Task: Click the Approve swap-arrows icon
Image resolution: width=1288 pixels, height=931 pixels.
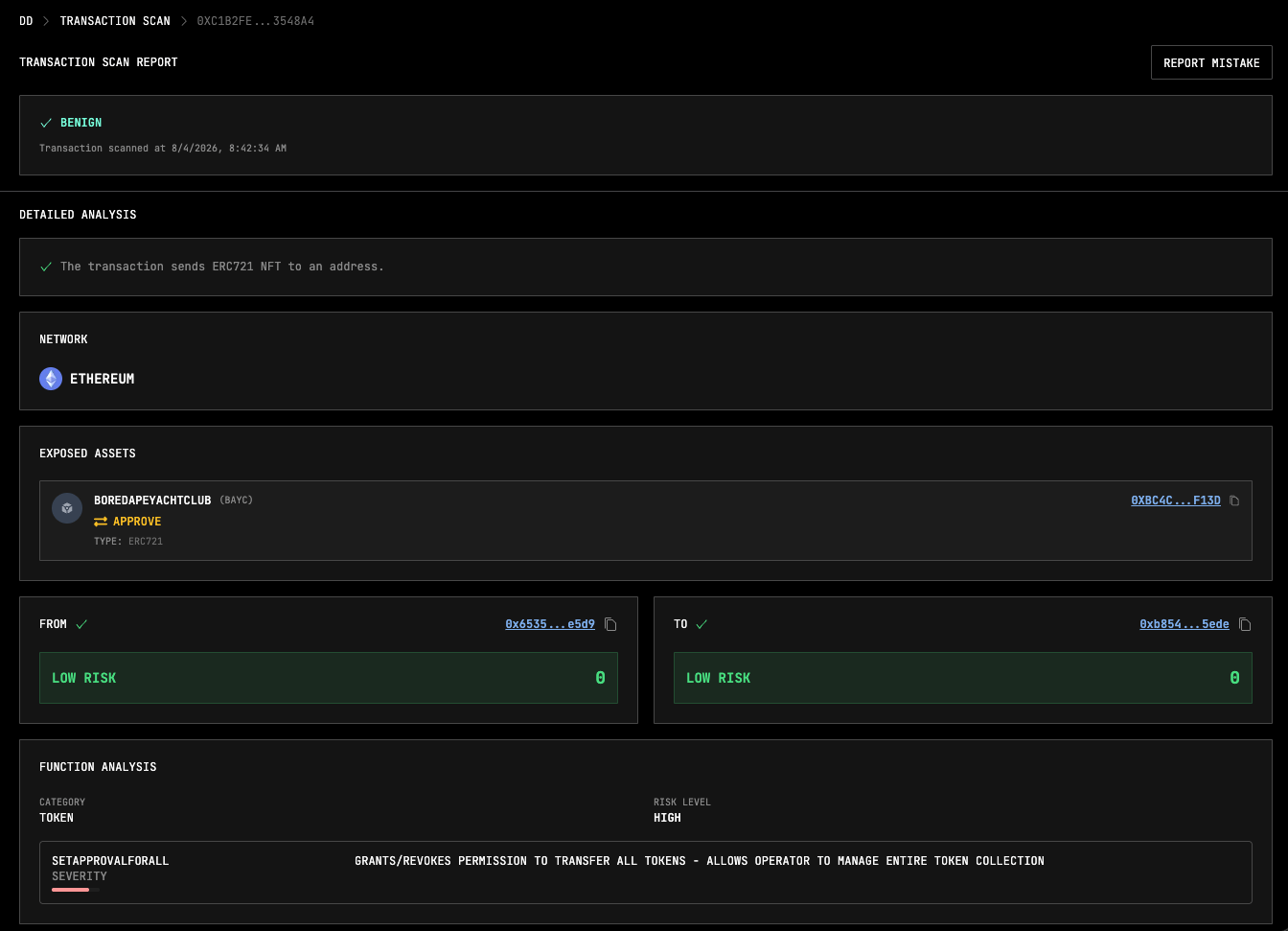Action: pos(101,522)
